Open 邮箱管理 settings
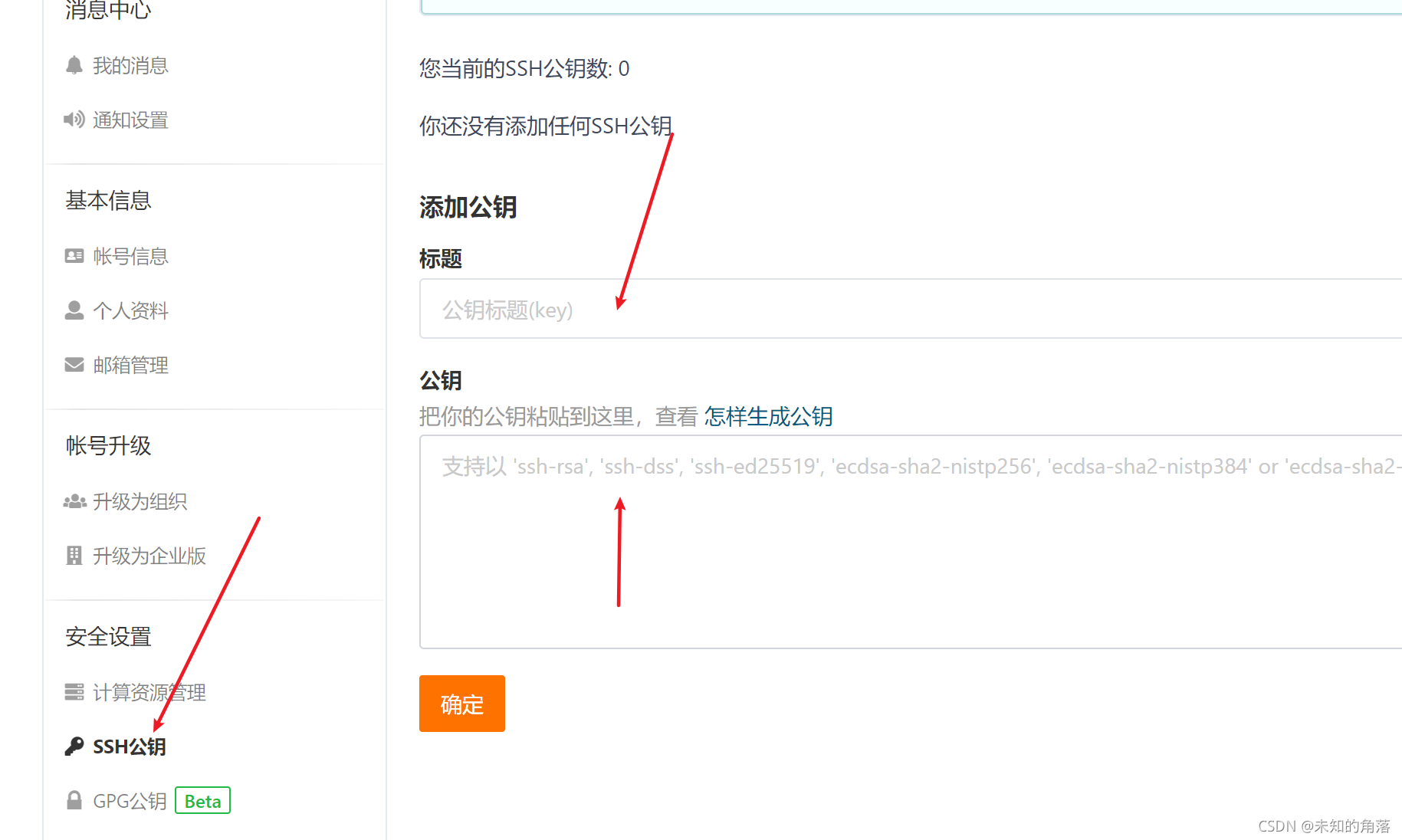Screen dimensions: 1402x840 click(130, 365)
